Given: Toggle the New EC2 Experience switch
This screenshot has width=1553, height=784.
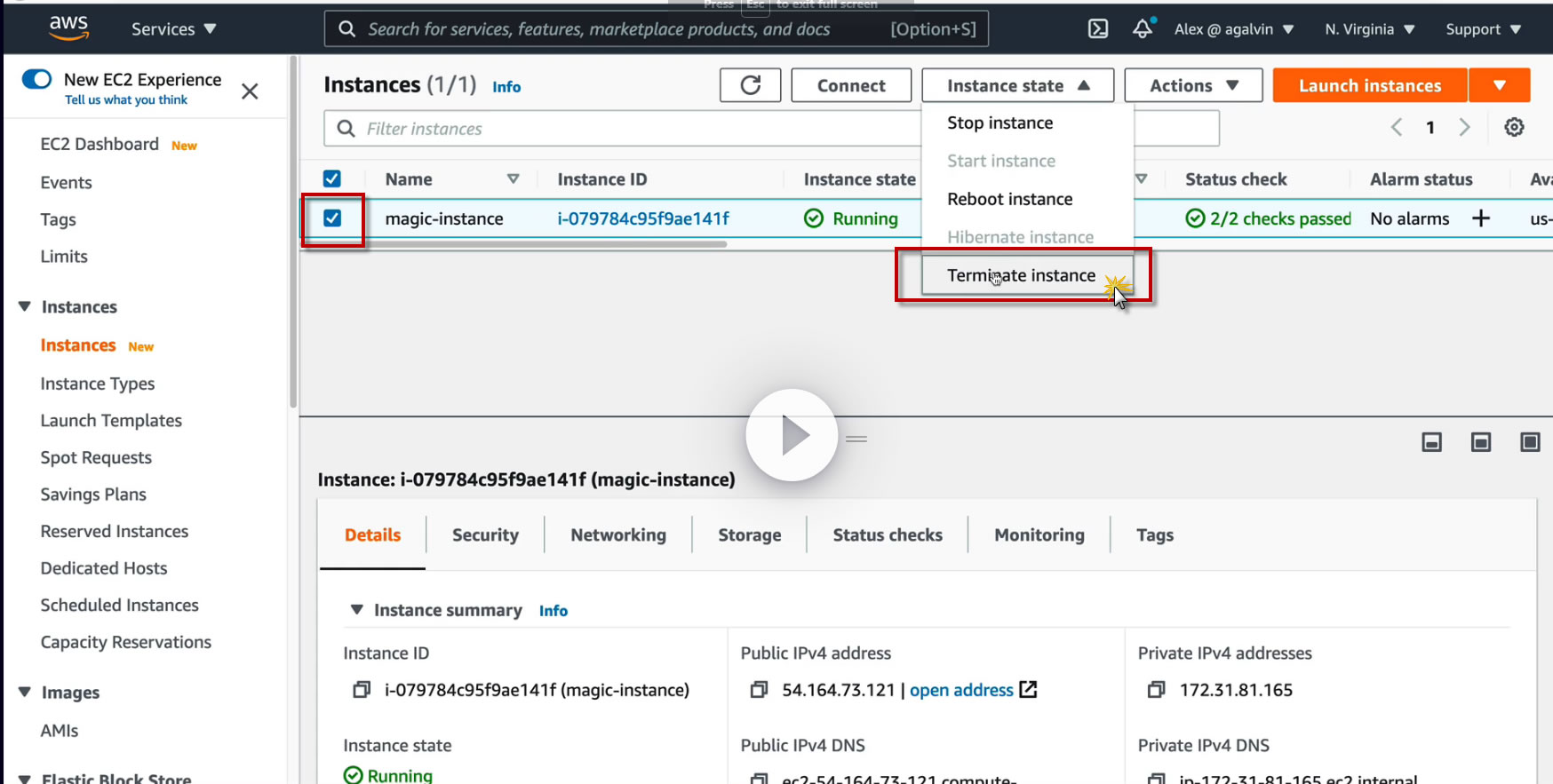Looking at the screenshot, I should pos(37,79).
